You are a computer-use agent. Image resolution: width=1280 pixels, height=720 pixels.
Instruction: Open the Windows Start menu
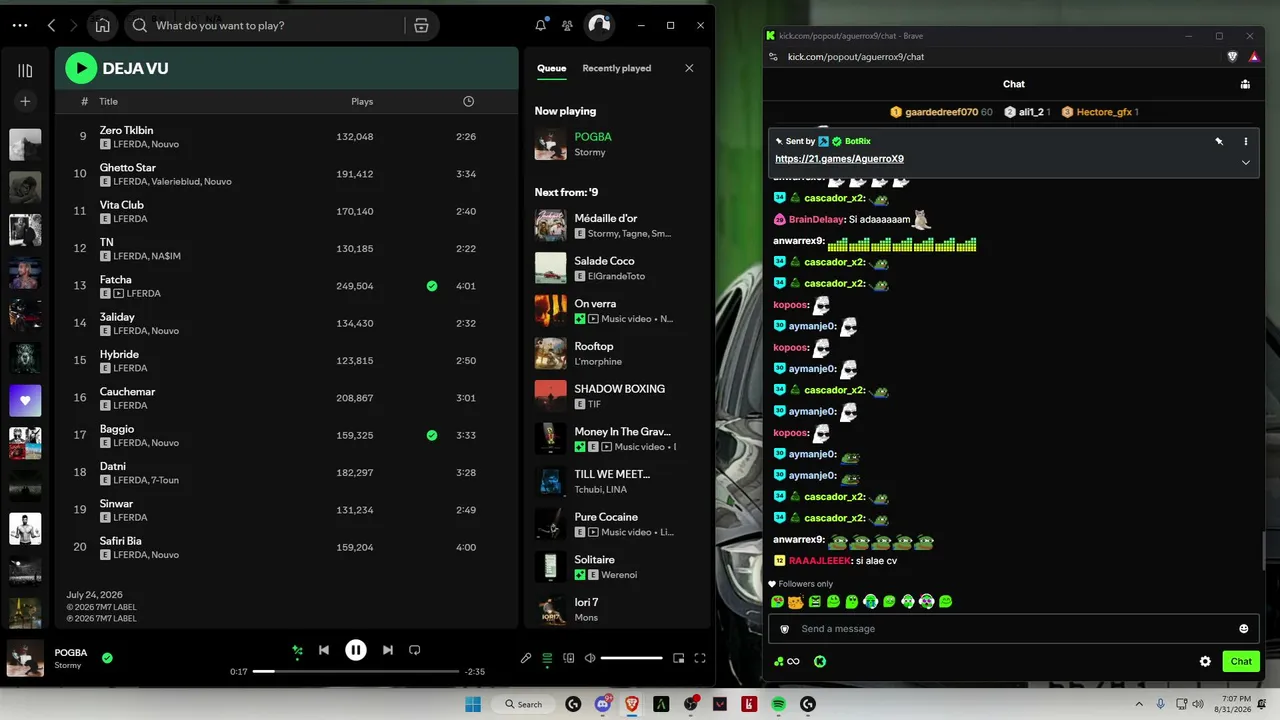pos(473,704)
